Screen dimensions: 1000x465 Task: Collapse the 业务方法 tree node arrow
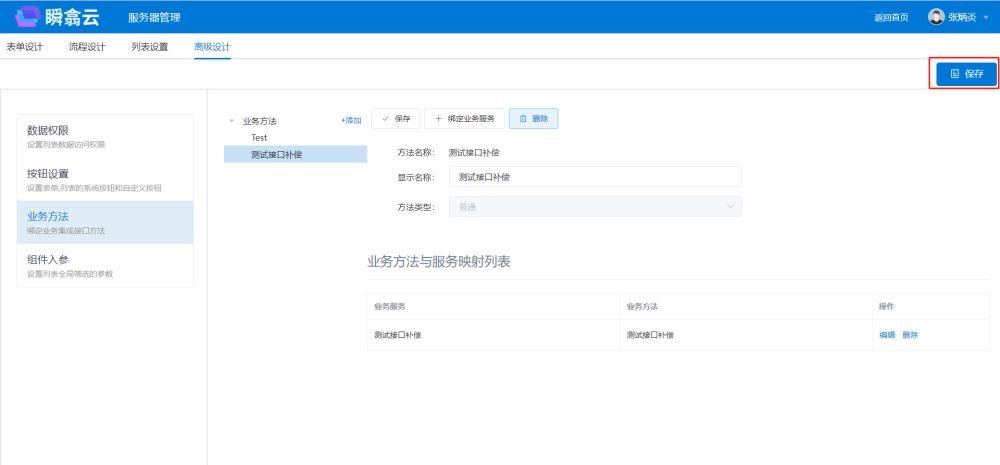[232, 121]
